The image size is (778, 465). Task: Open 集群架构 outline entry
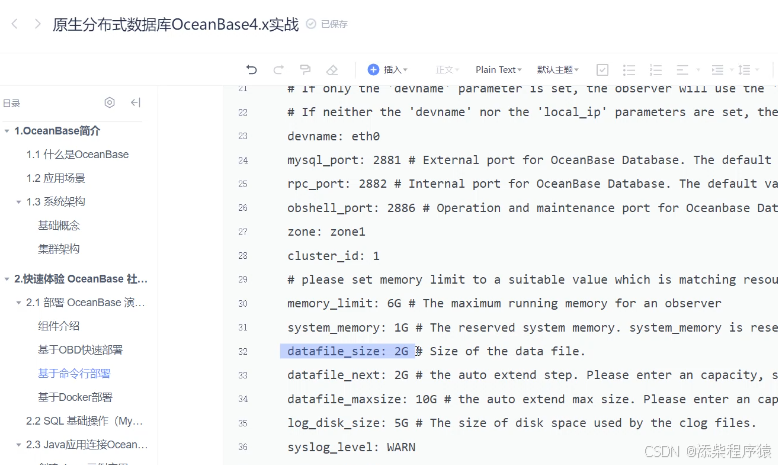(59, 249)
